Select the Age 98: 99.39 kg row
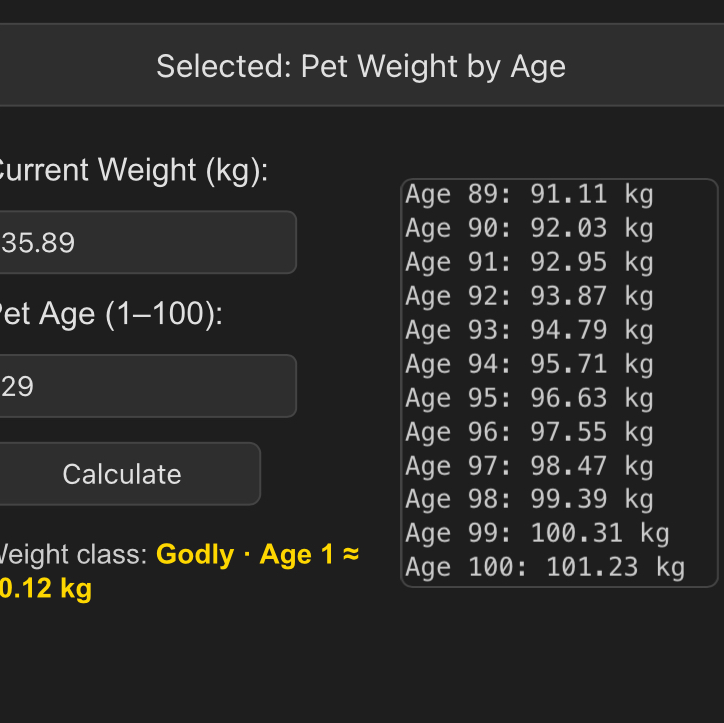This screenshot has height=723, width=724. [529, 500]
